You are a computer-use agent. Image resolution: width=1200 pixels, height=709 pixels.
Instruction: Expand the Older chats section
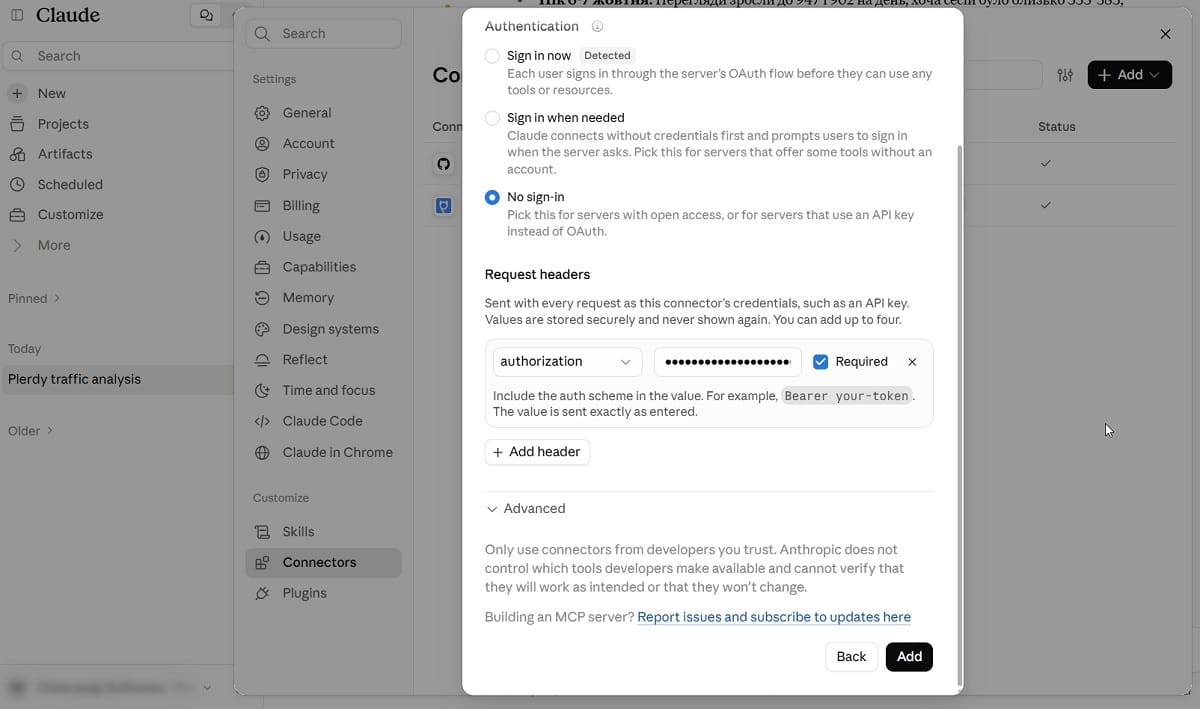click(31, 431)
